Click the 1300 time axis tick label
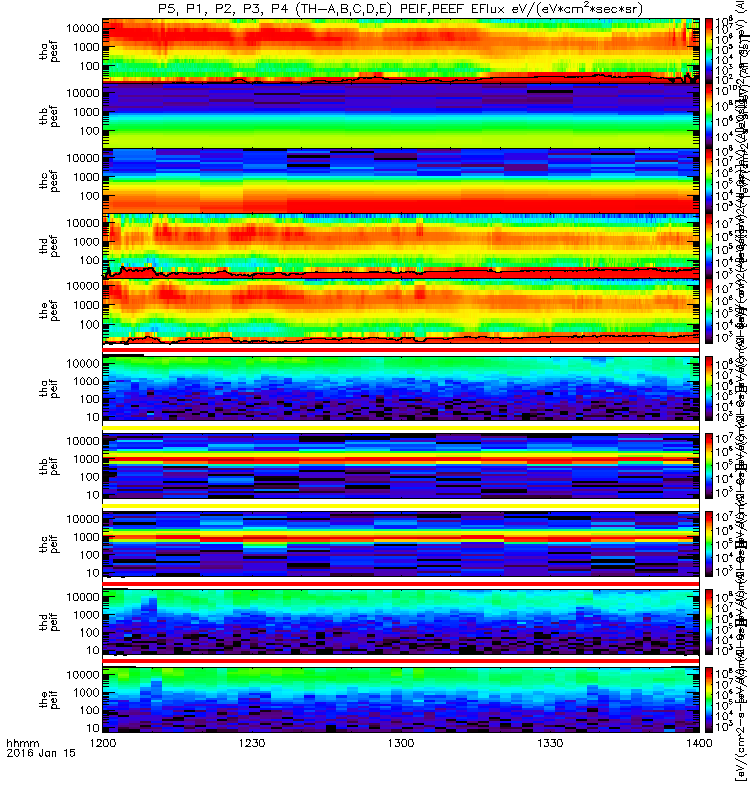The width and height of the screenshot is (750, 800). (x=401, y=743)
